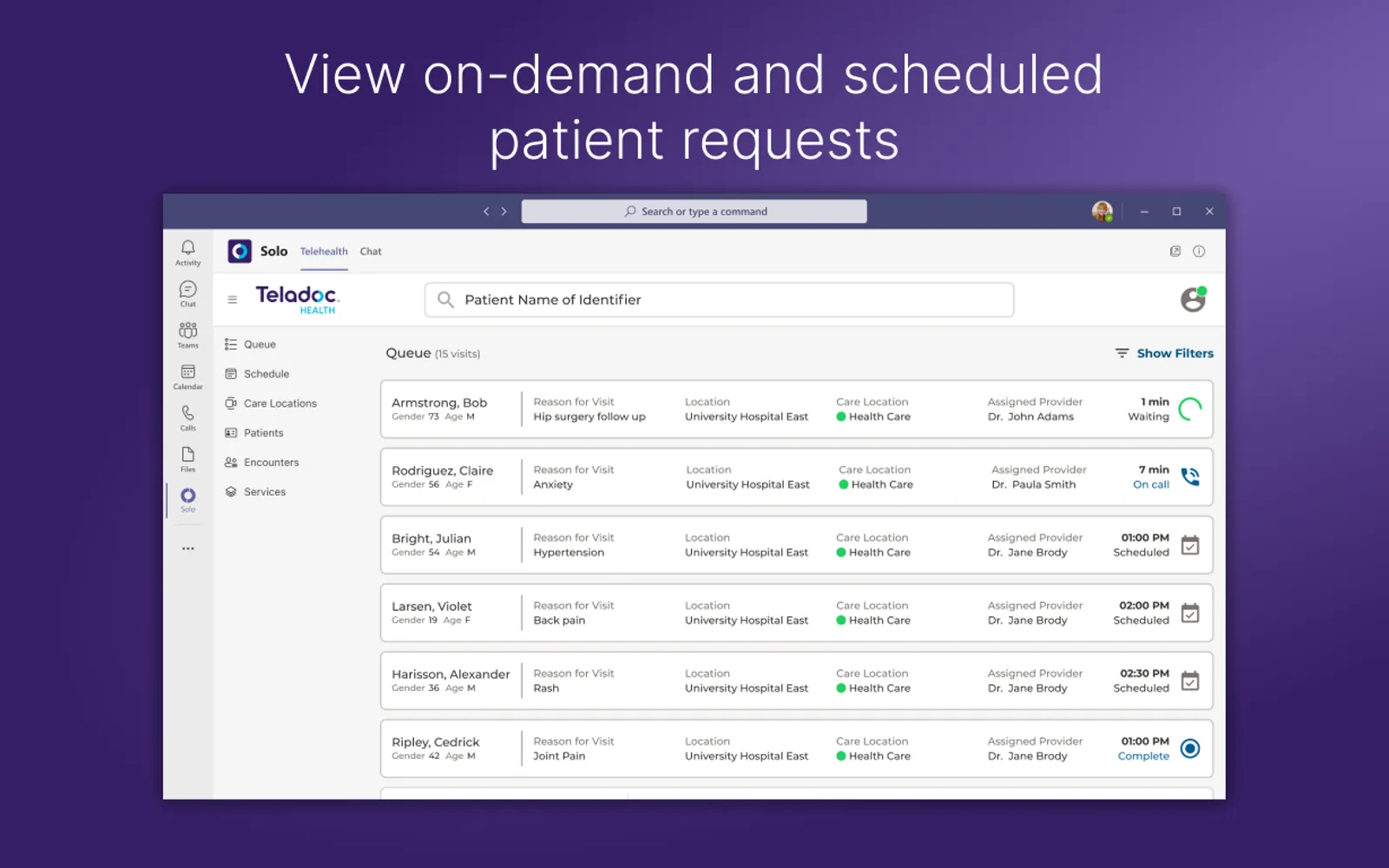Switch to the Telehealth tab
This screenshot has width=1389, height=868.
coord(324,252)
